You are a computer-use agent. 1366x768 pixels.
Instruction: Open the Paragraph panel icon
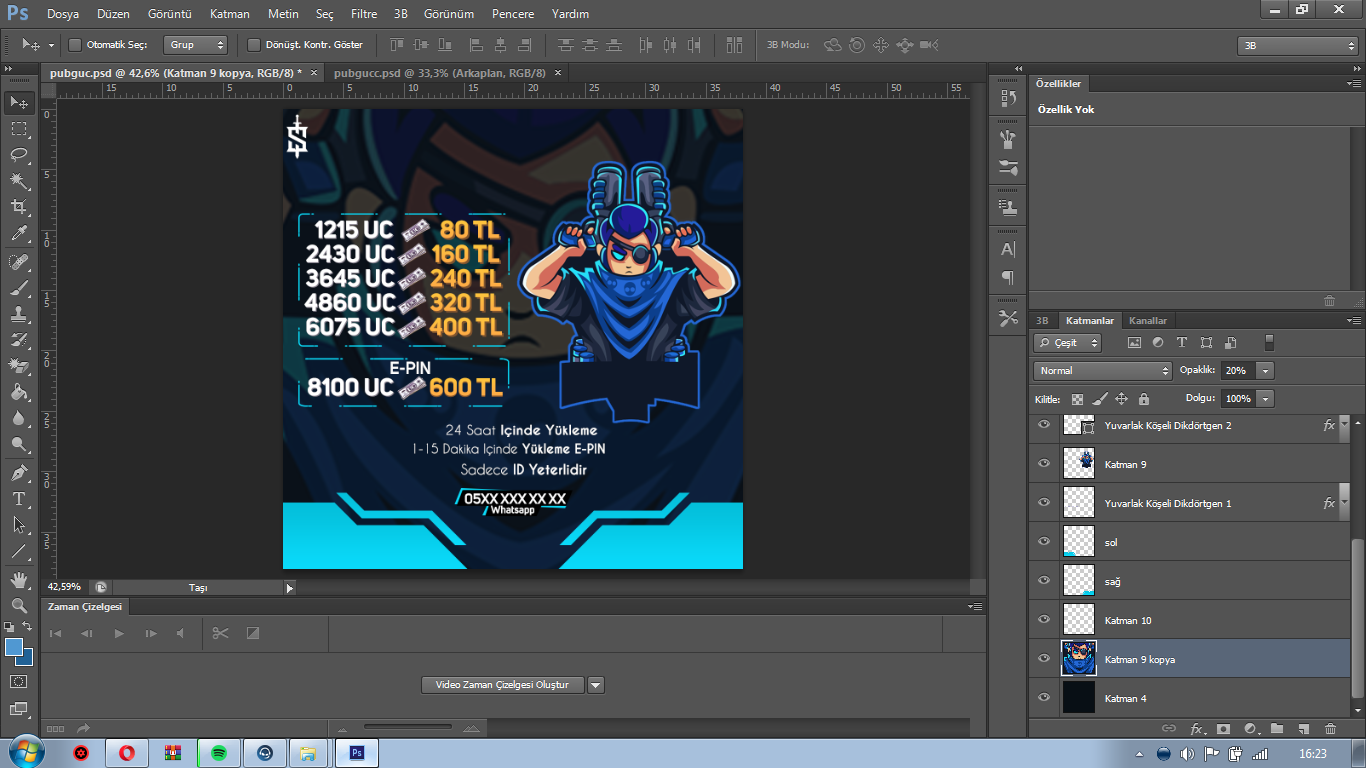pyautogui.click(x=1008, y=277)
